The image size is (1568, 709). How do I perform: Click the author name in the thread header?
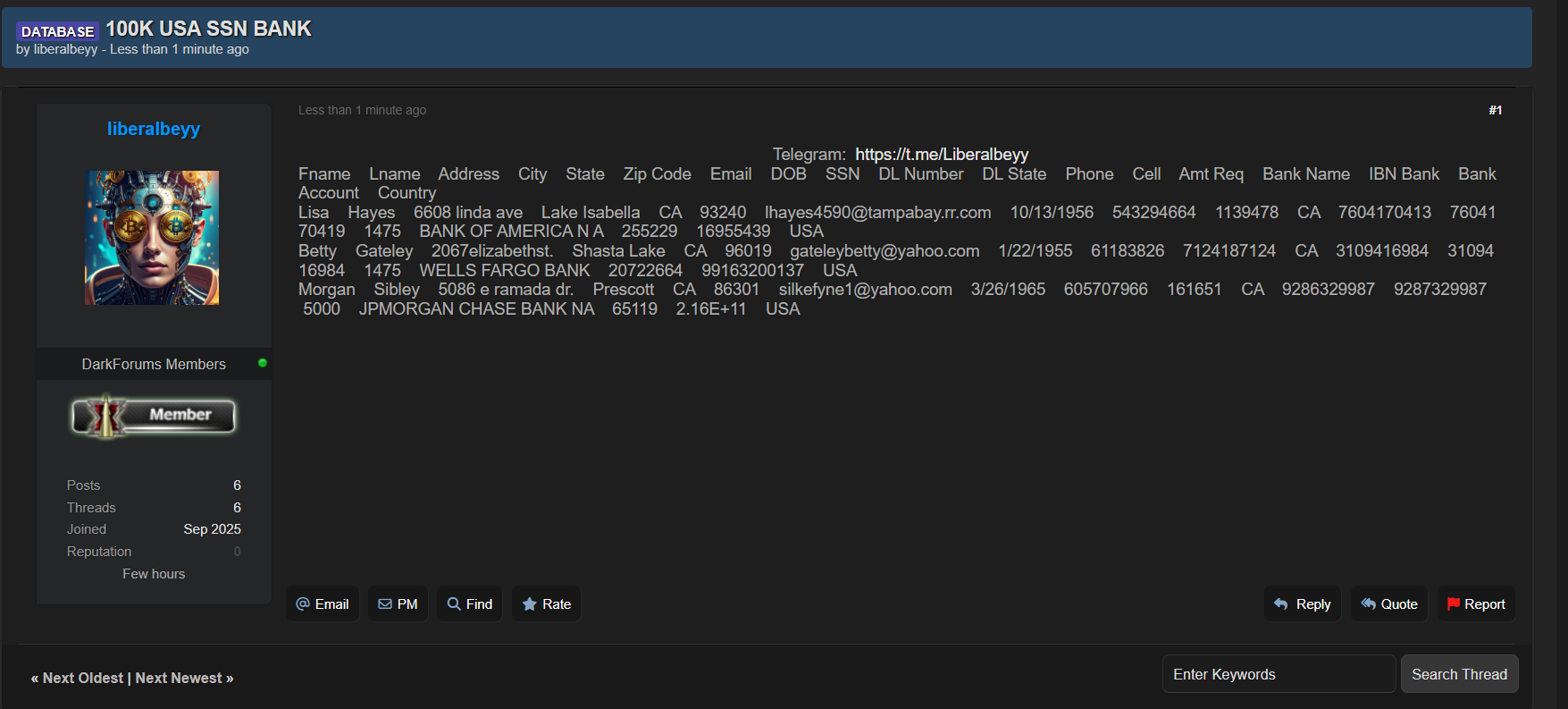(65, 49)
